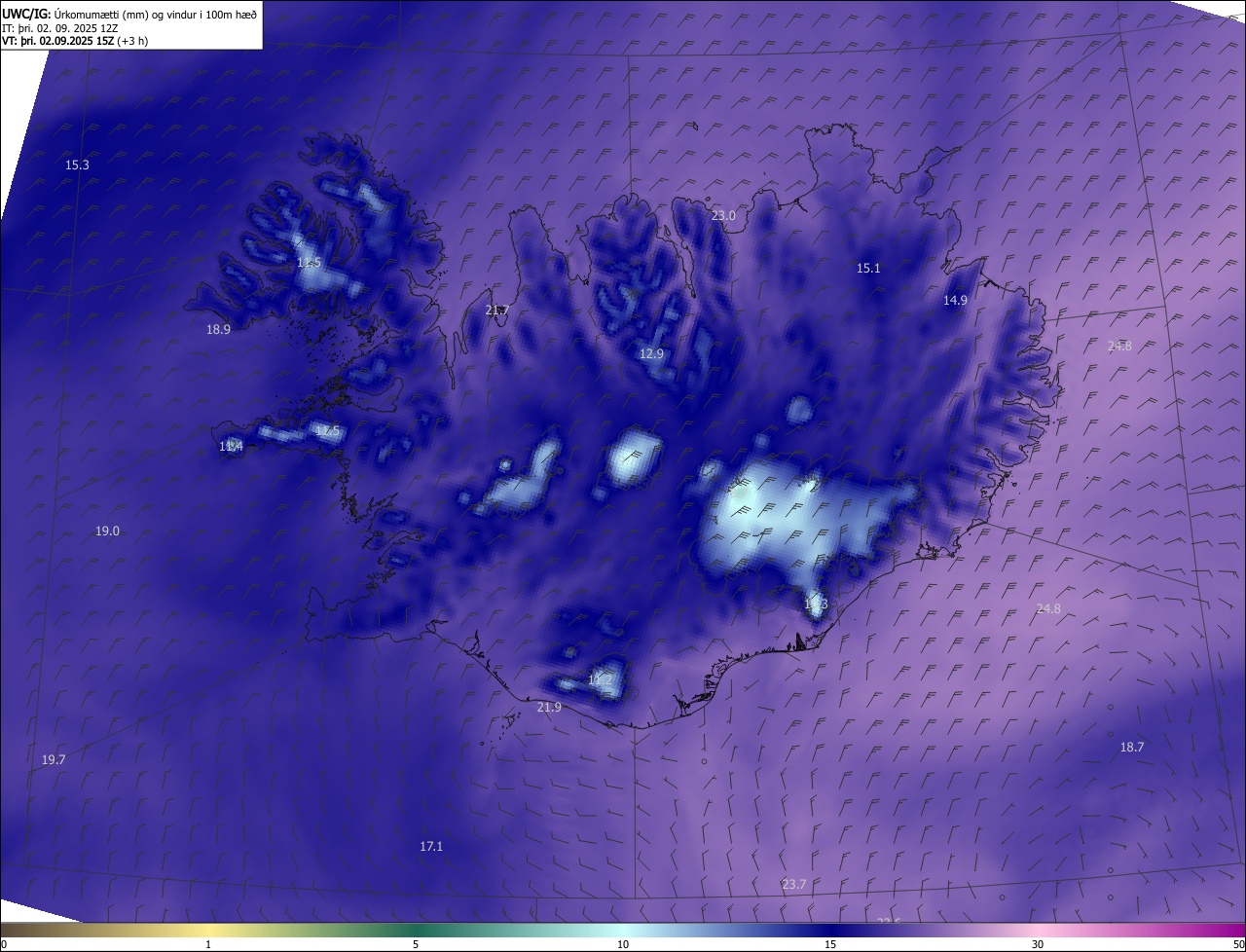Viewport: 1246px width, 952px height.
Task: Click the color scale tick labeled 10
Action: click(623, 944)
